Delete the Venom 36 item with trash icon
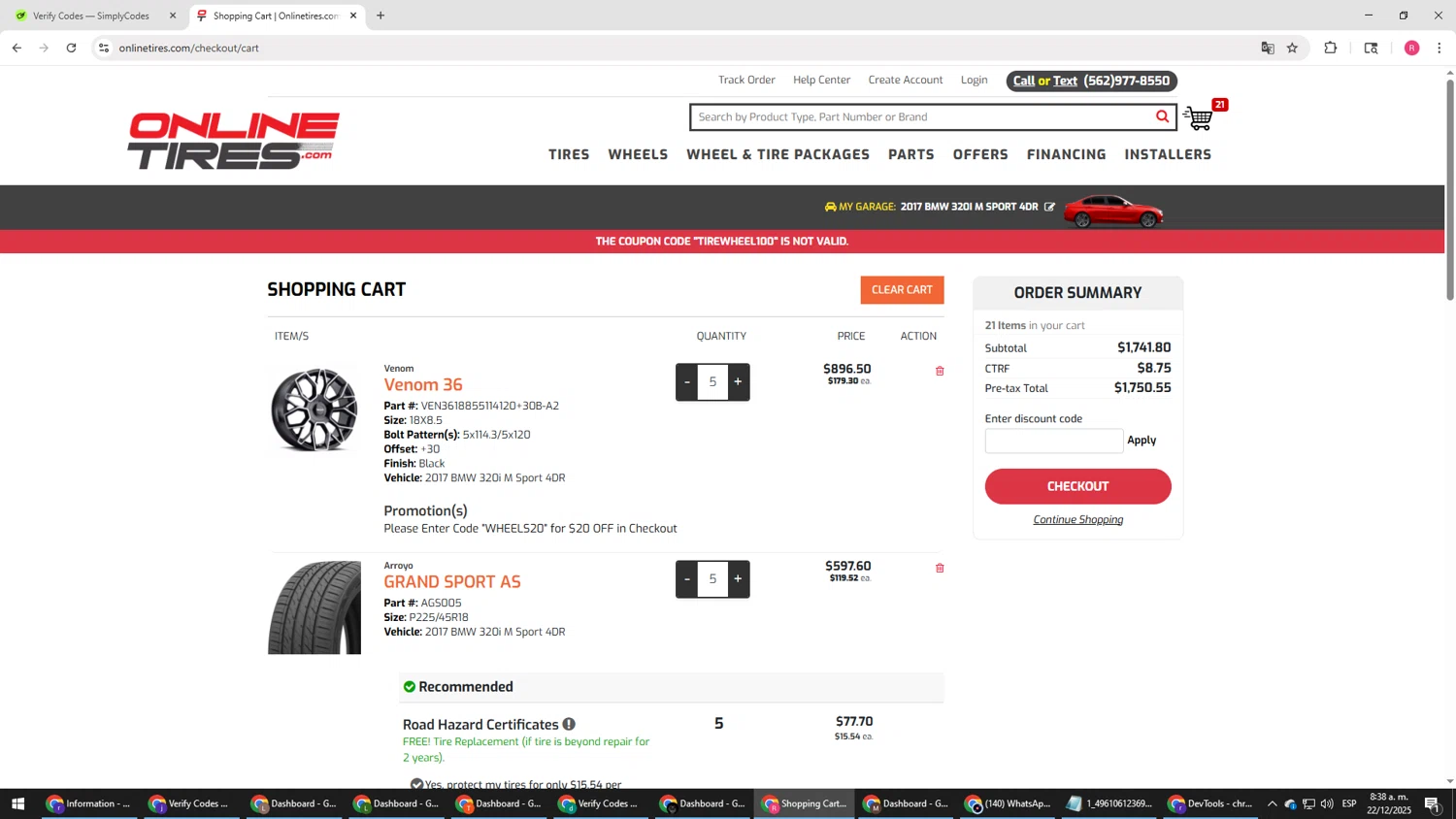The image size is (1456, 819). pos(940,371)
